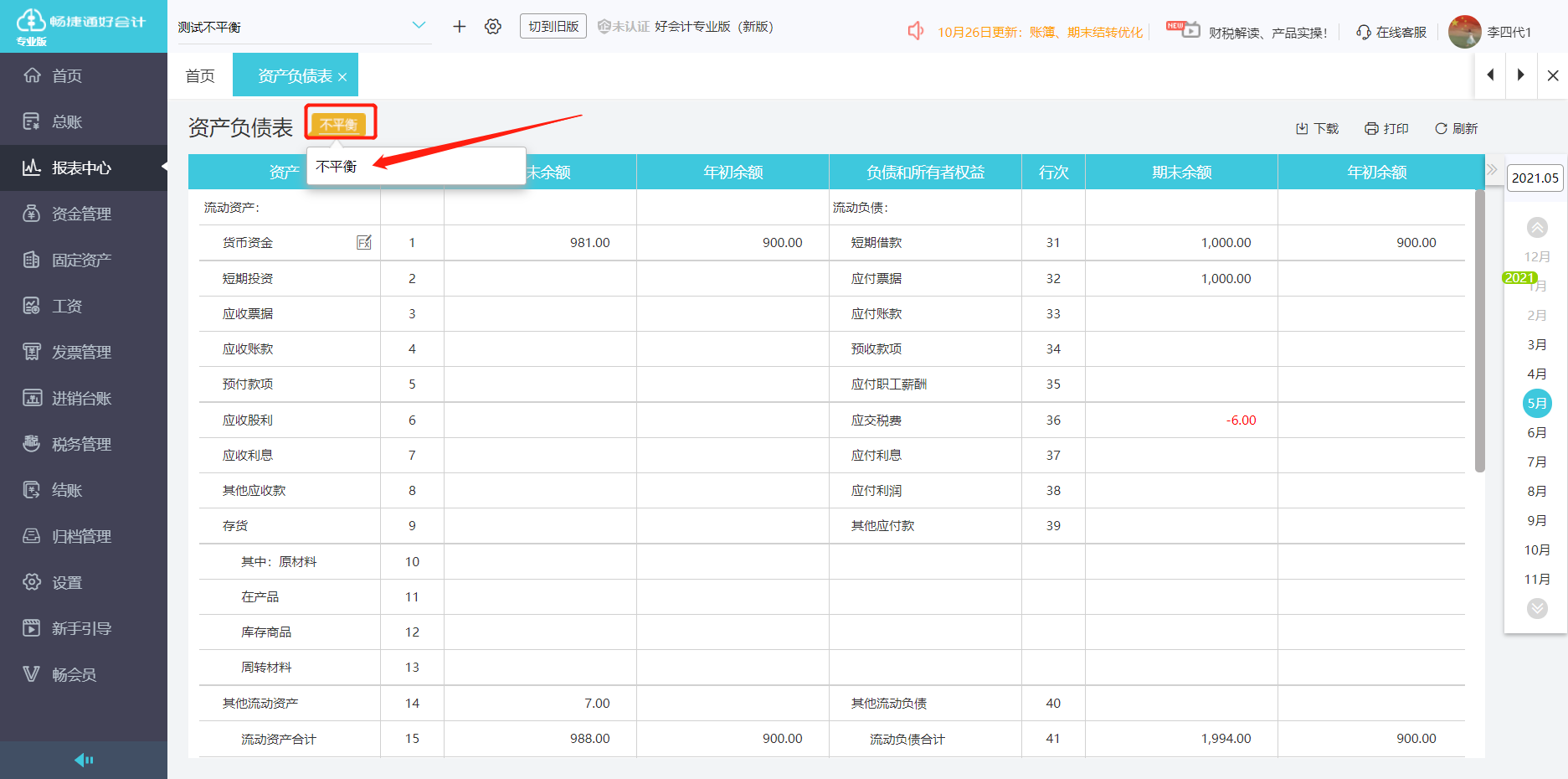The image size is (1568, 779).
Task: Print the balance sheet via 打印
Action: (1386, 128)
